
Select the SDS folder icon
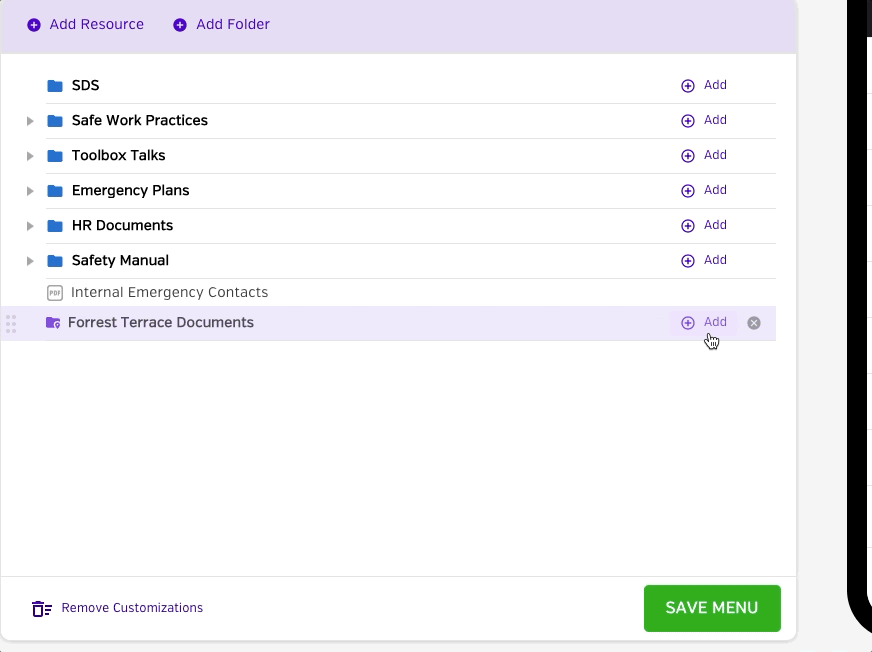(55, 86)
